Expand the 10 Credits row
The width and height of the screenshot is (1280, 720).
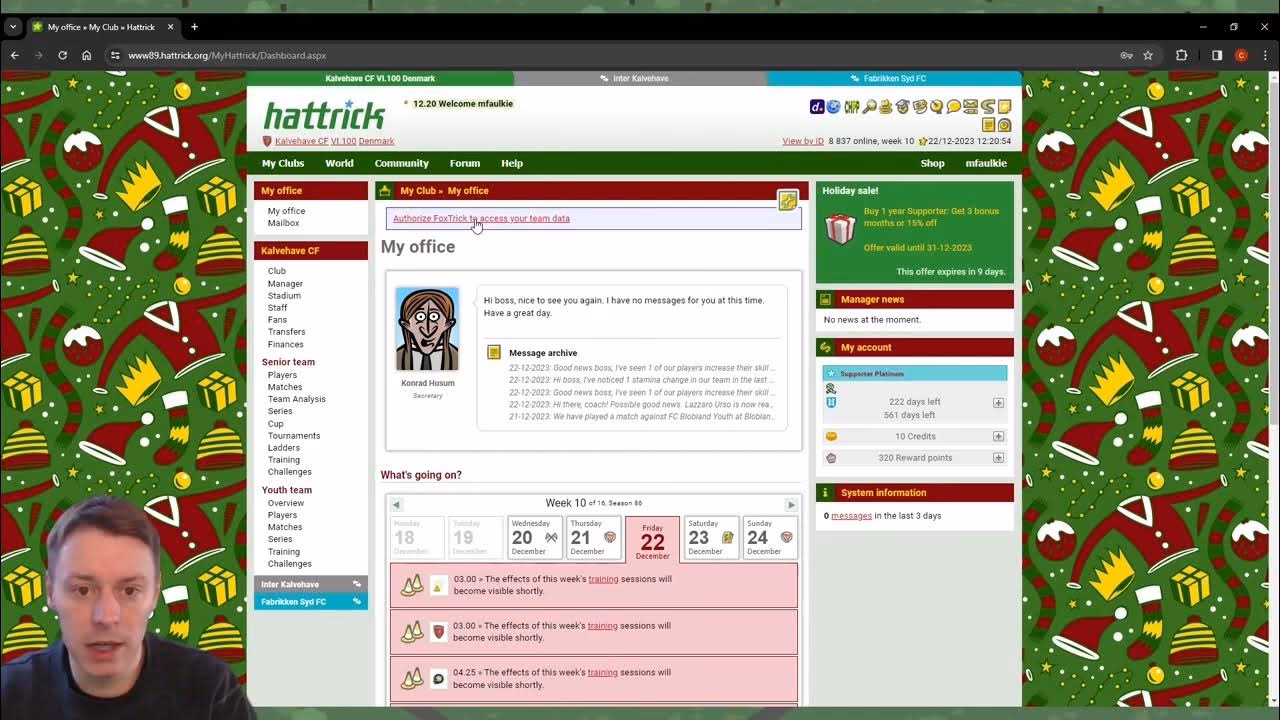998,436
